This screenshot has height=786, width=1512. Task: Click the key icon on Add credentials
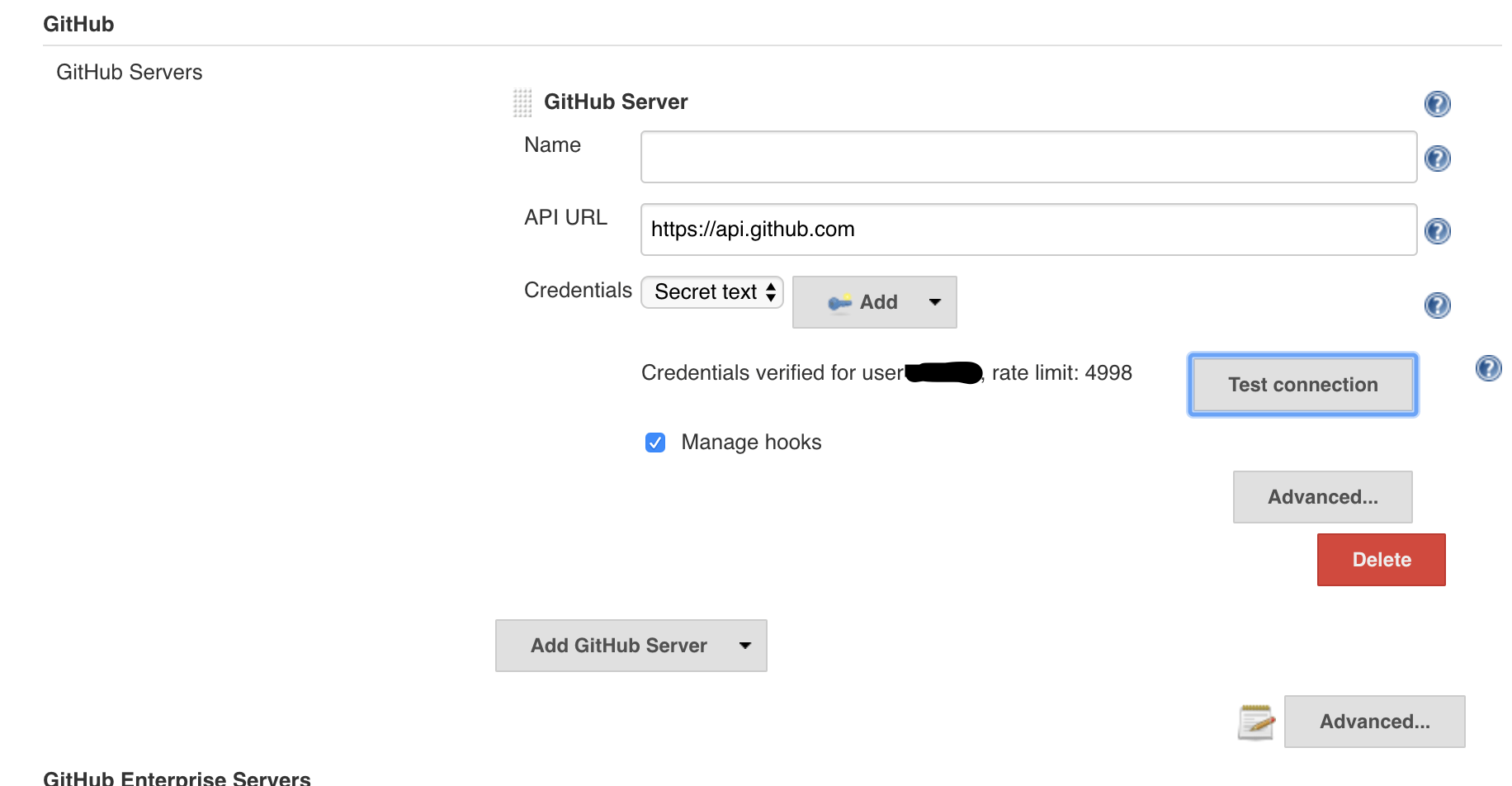tap(839, 303)
